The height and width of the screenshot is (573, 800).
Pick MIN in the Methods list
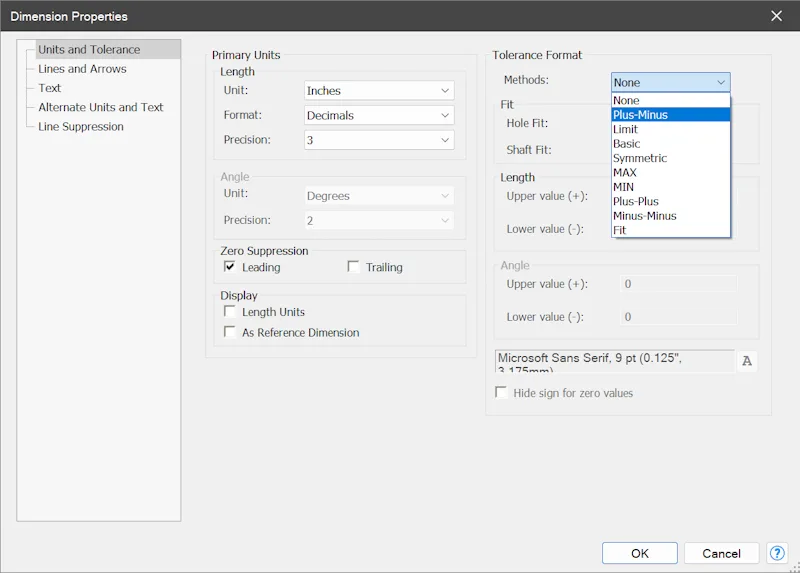click(671, 187)
